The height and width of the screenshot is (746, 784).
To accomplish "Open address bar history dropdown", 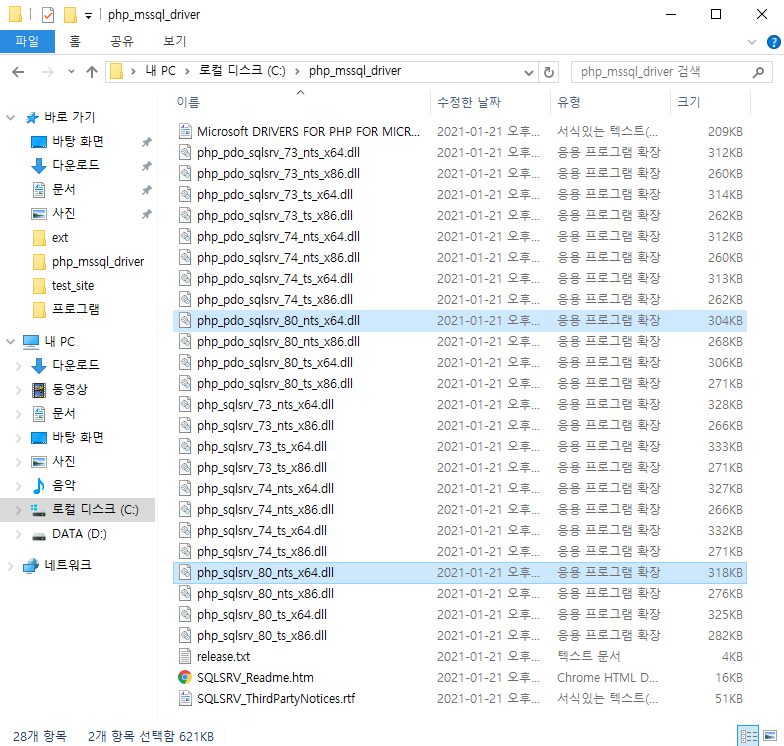I will click(528, 72).
